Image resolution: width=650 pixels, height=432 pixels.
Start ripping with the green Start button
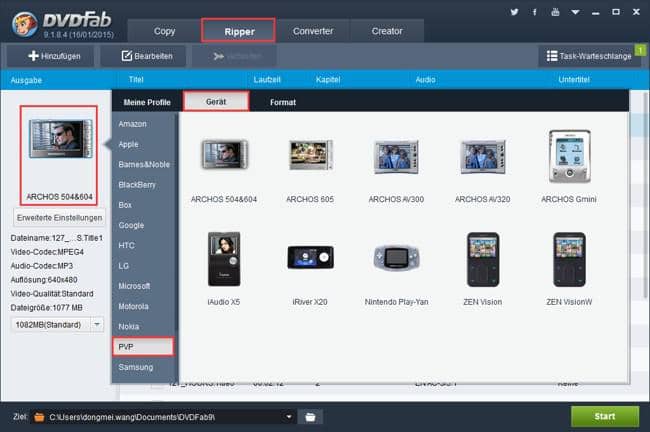[x=605, y=416]
